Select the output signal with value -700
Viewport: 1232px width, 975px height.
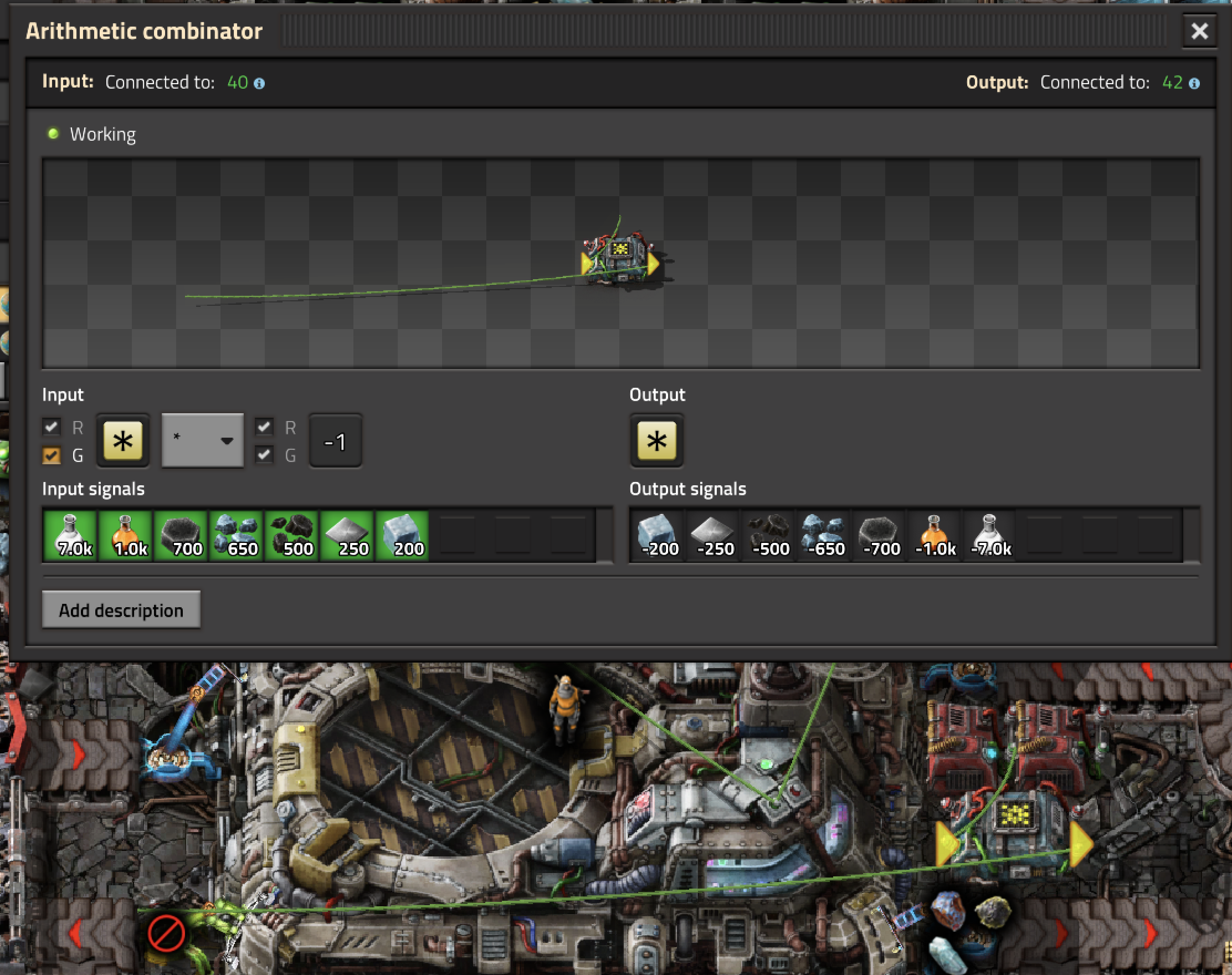point(879,536)
